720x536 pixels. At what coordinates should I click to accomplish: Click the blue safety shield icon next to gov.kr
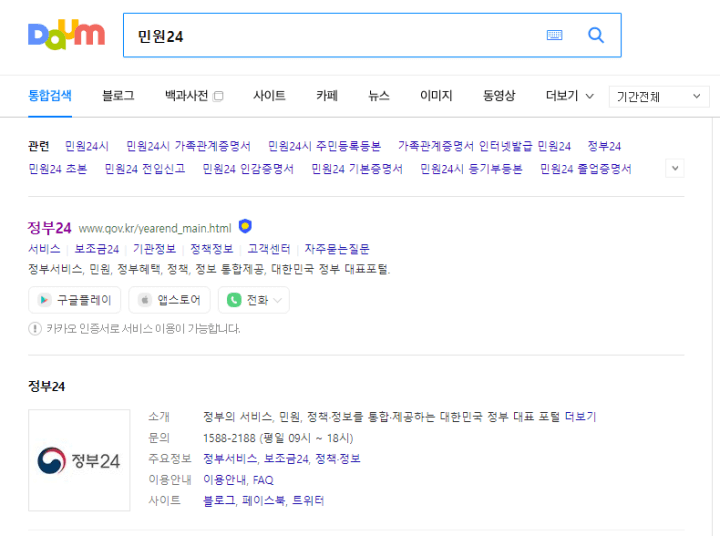click(x=245, y=226)
